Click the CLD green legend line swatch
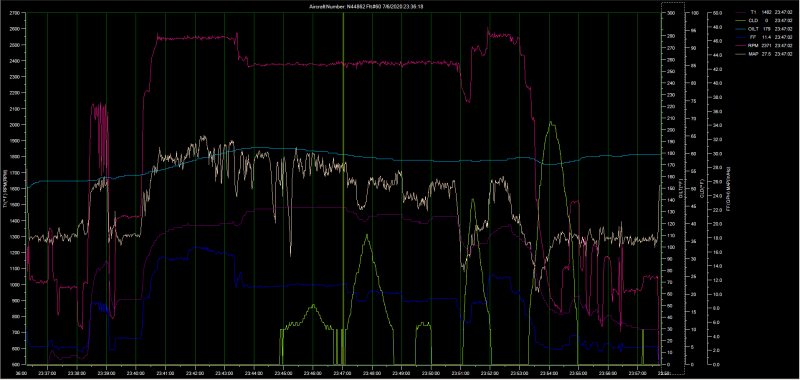This screenshot has width=800, height=380. click(740, 20)
